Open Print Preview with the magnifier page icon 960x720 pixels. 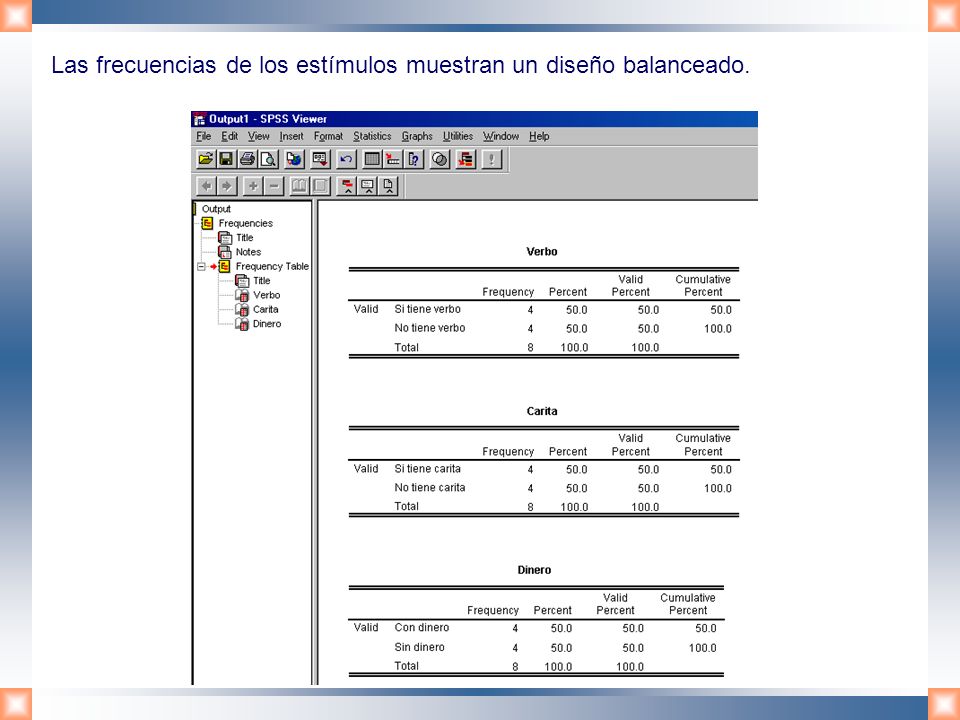point(268,159)
